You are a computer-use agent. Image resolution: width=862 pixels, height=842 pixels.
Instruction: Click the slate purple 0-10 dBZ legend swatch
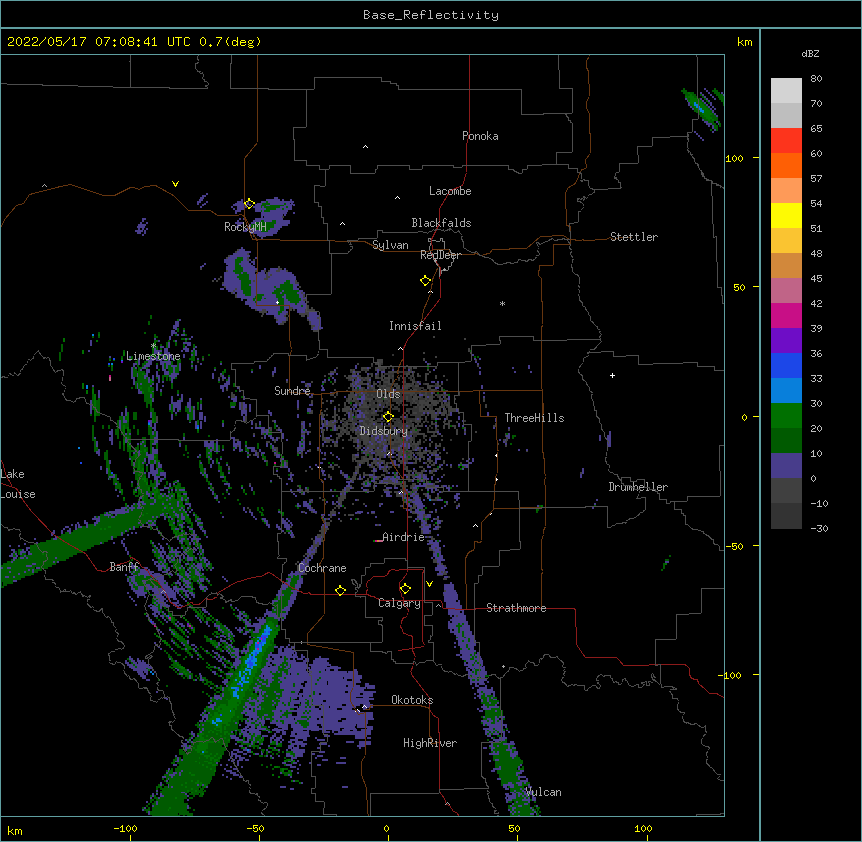pyautogui.click(x=786, y=466)
